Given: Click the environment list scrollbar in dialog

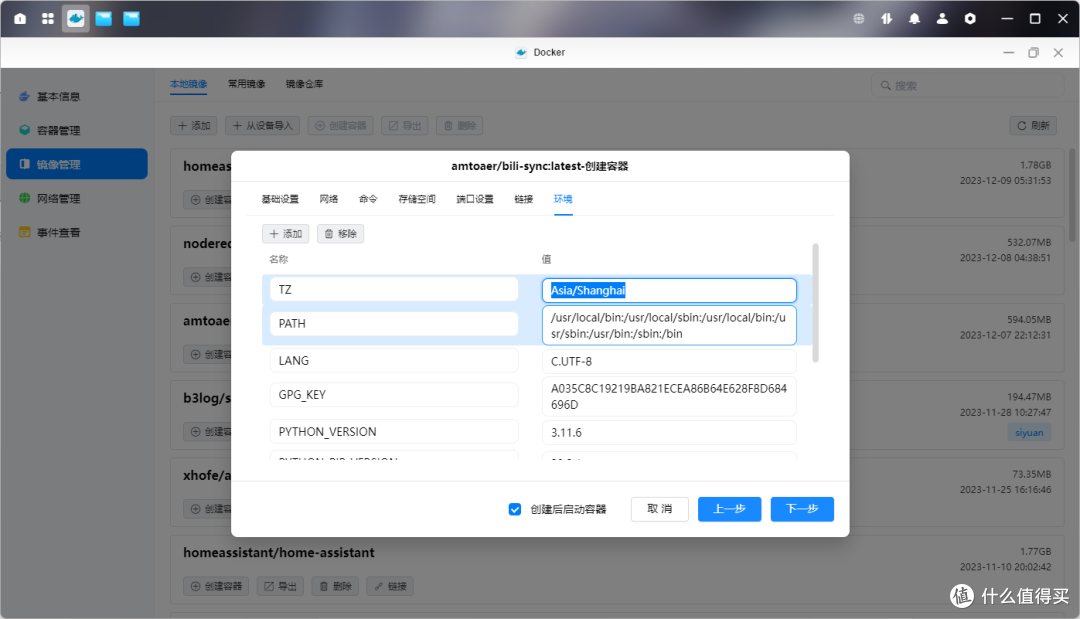Looking at the screenshot, I should (816, 302).
